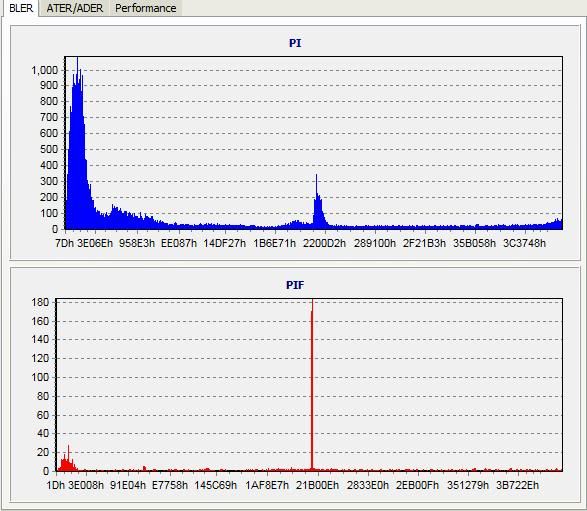Click the PI chart title

[295, 43]
